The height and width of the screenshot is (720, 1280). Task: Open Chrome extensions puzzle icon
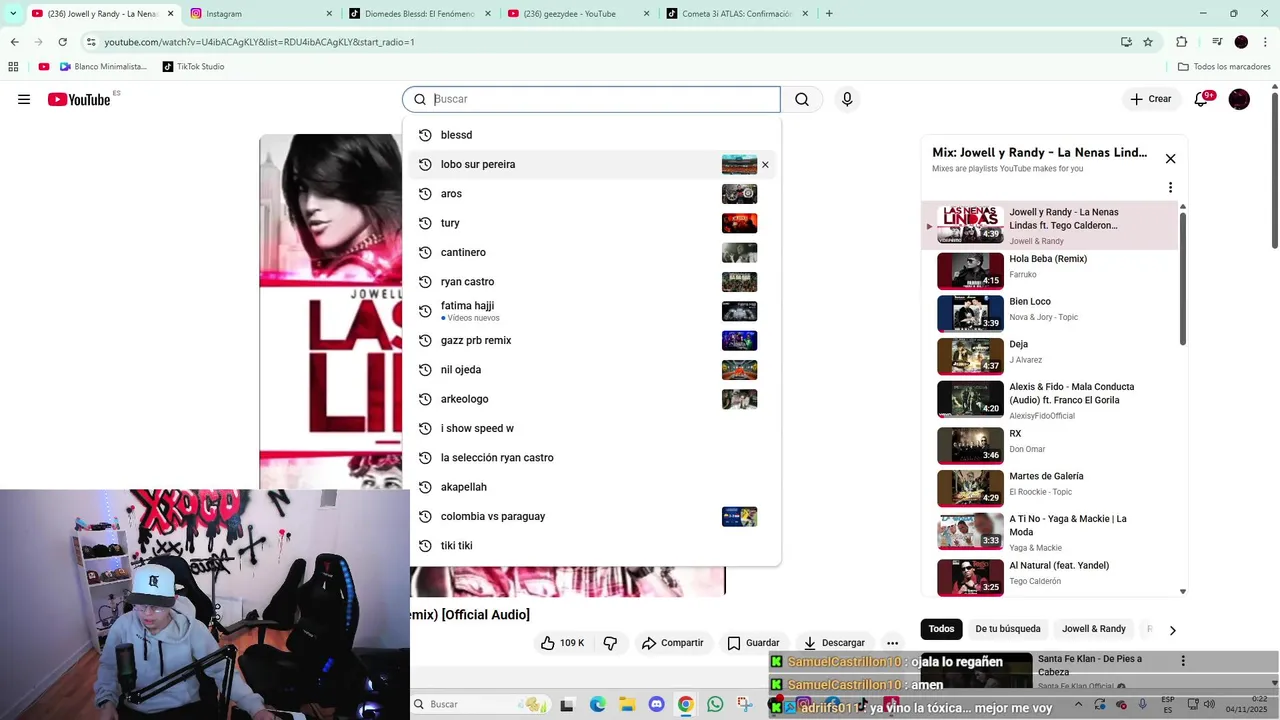[x=1181, y=42]
